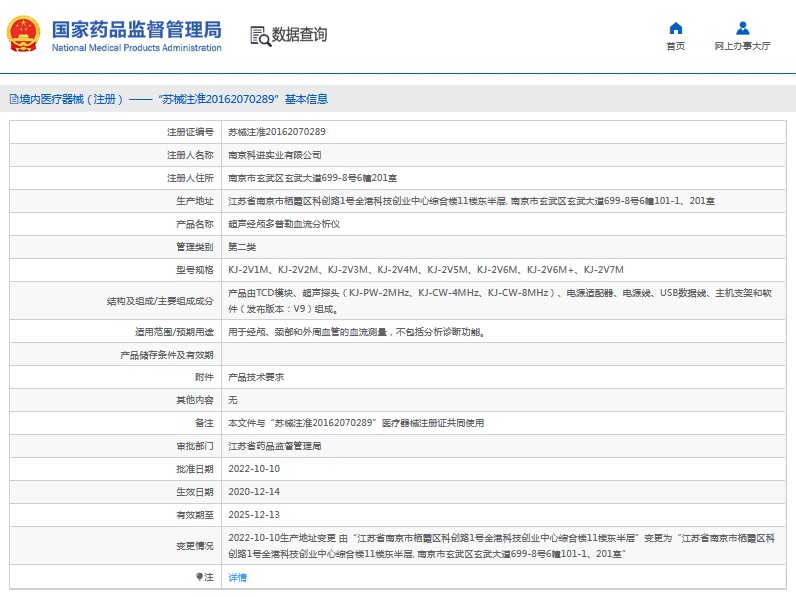The width and height of the screenshot is (796, 597).
Task: Click effective date 2020-12-14
Action: point(254,492)
